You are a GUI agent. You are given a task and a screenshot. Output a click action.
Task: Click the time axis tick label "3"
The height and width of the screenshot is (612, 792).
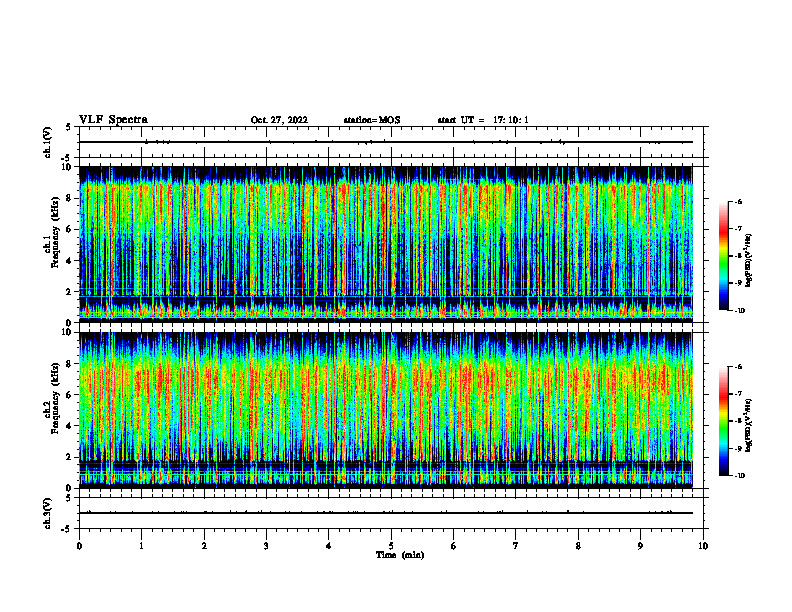pos(266,546)
